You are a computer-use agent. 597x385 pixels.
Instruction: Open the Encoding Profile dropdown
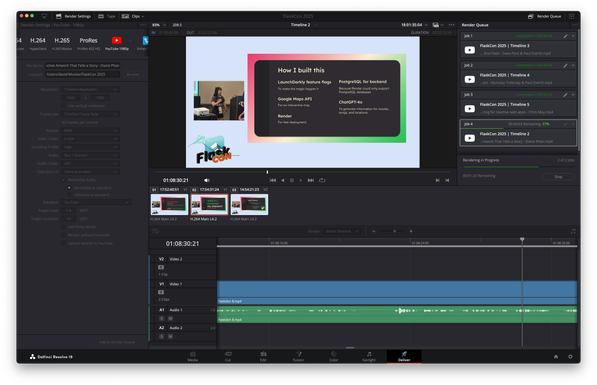90,147
